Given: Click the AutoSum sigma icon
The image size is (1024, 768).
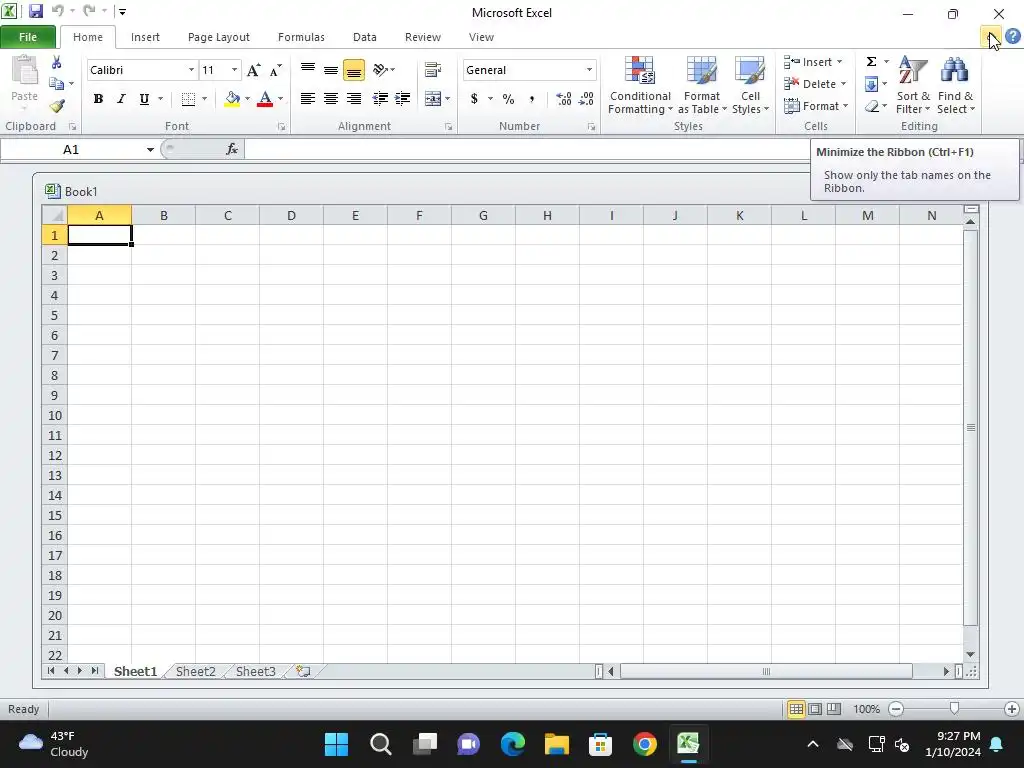Looking at the screenshot, I should [871, 61].
